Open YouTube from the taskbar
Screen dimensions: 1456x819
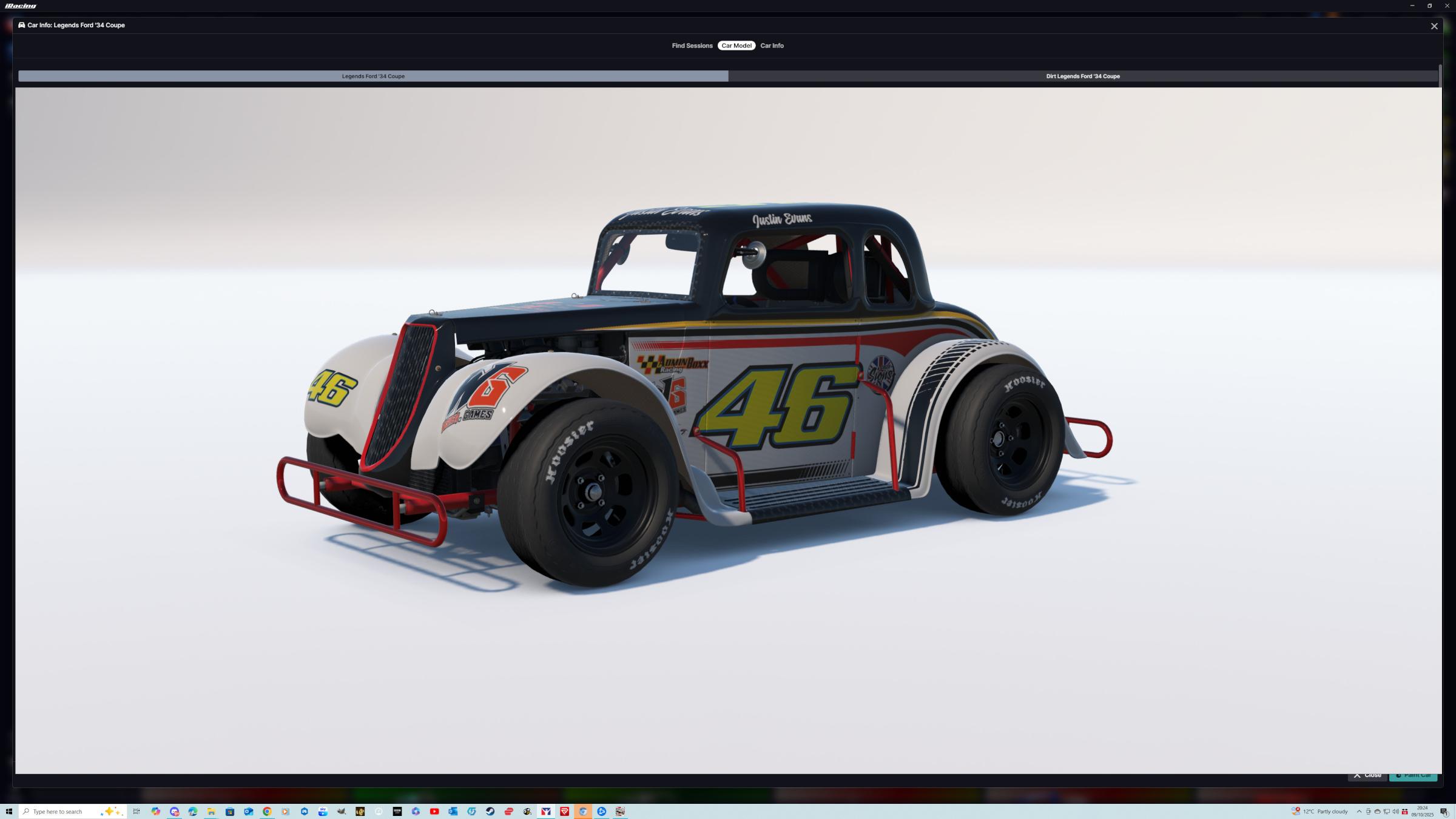coord(434,811)
